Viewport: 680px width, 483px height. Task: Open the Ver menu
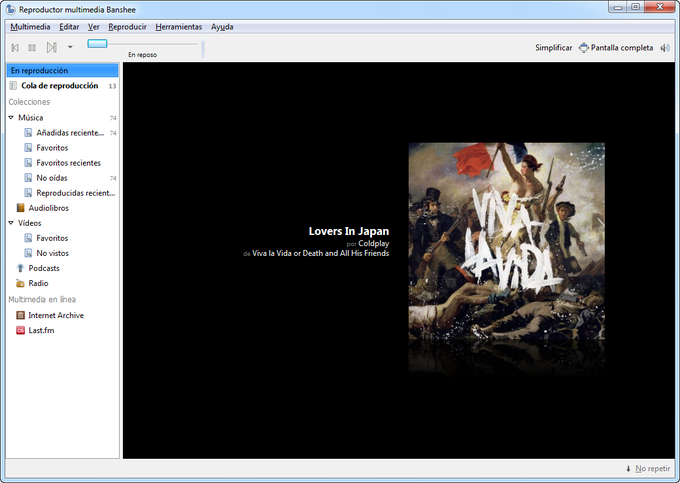(x=94, y=27)
